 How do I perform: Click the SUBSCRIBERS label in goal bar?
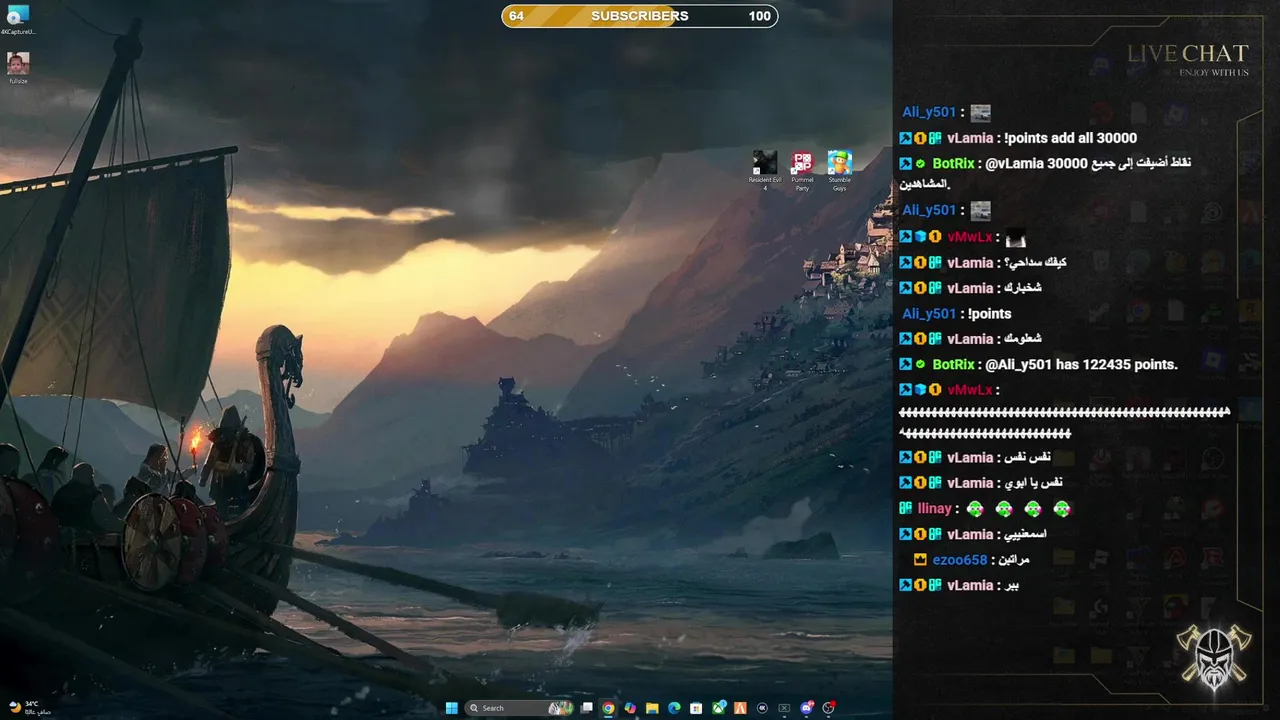pos(640,16)
